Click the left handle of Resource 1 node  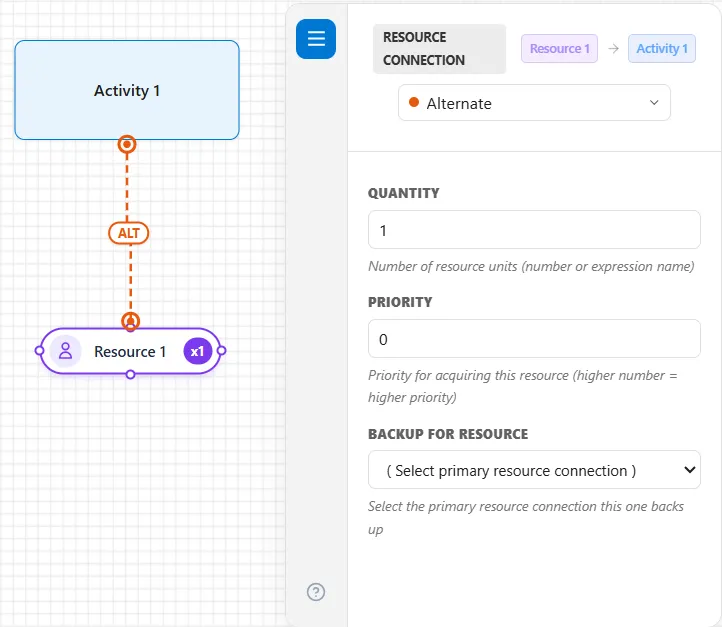pos(40,351)
